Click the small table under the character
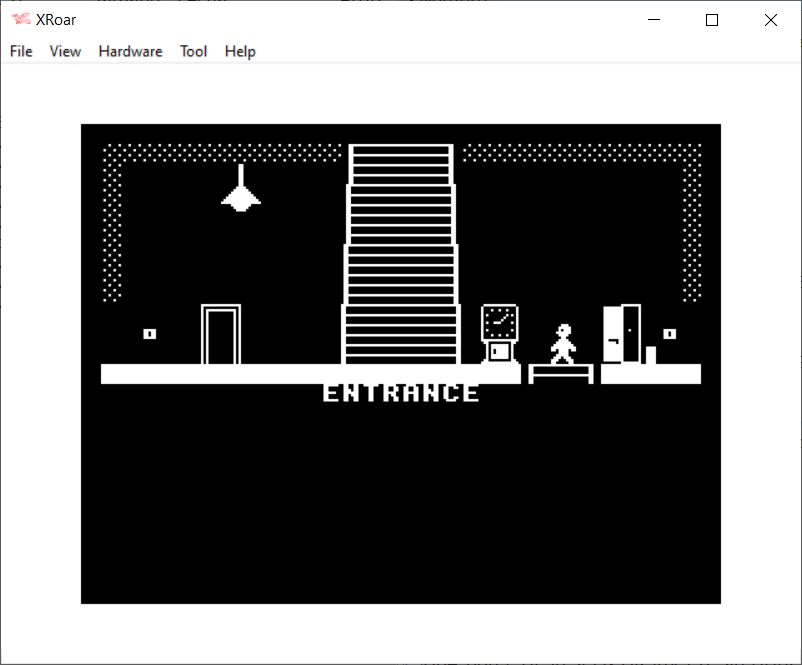 coord(561,373)
